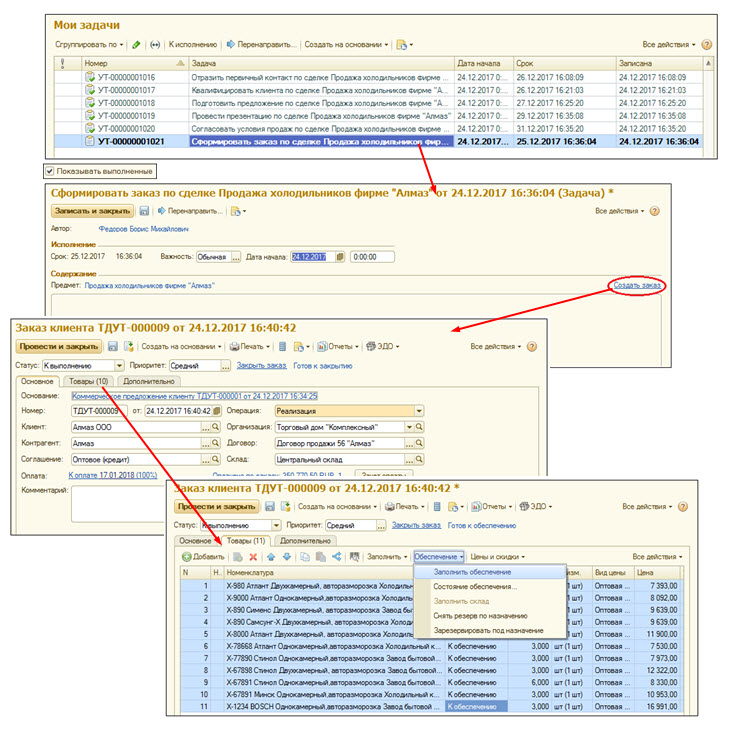Click the (↔) icon in Мои задачи toolbar

(x=155, y=44)
